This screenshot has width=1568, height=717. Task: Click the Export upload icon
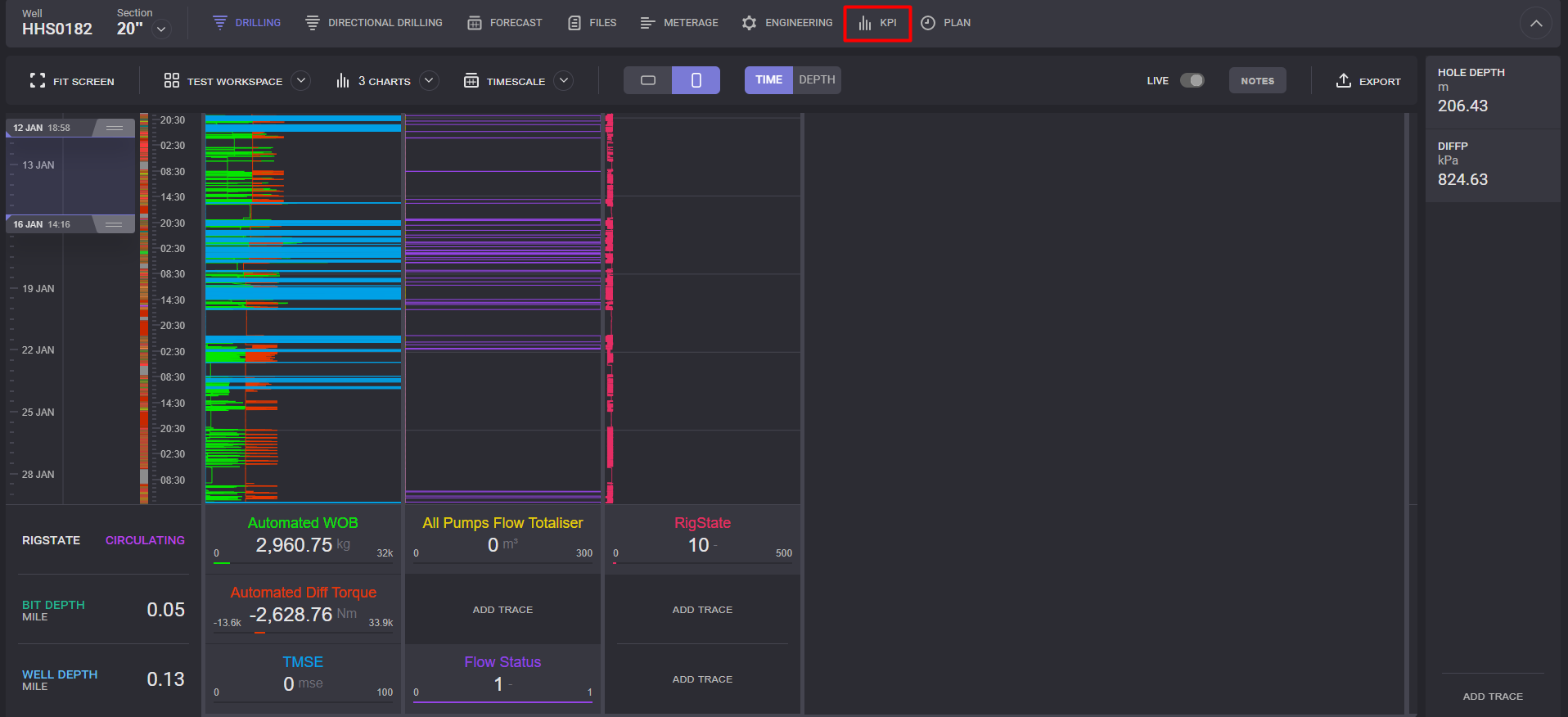coord(1343,80)
